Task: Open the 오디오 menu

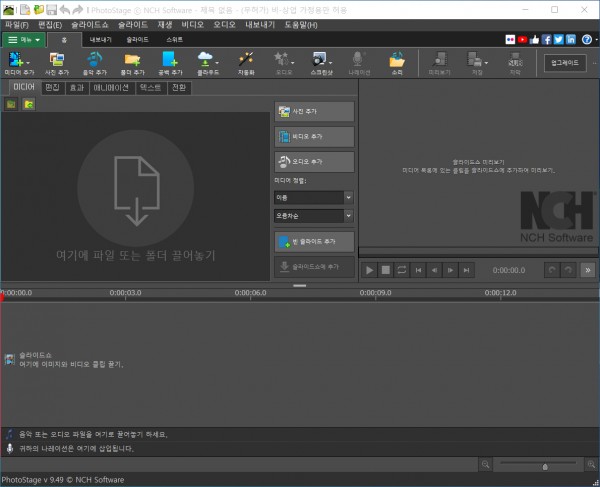Action: pos(224,25)
